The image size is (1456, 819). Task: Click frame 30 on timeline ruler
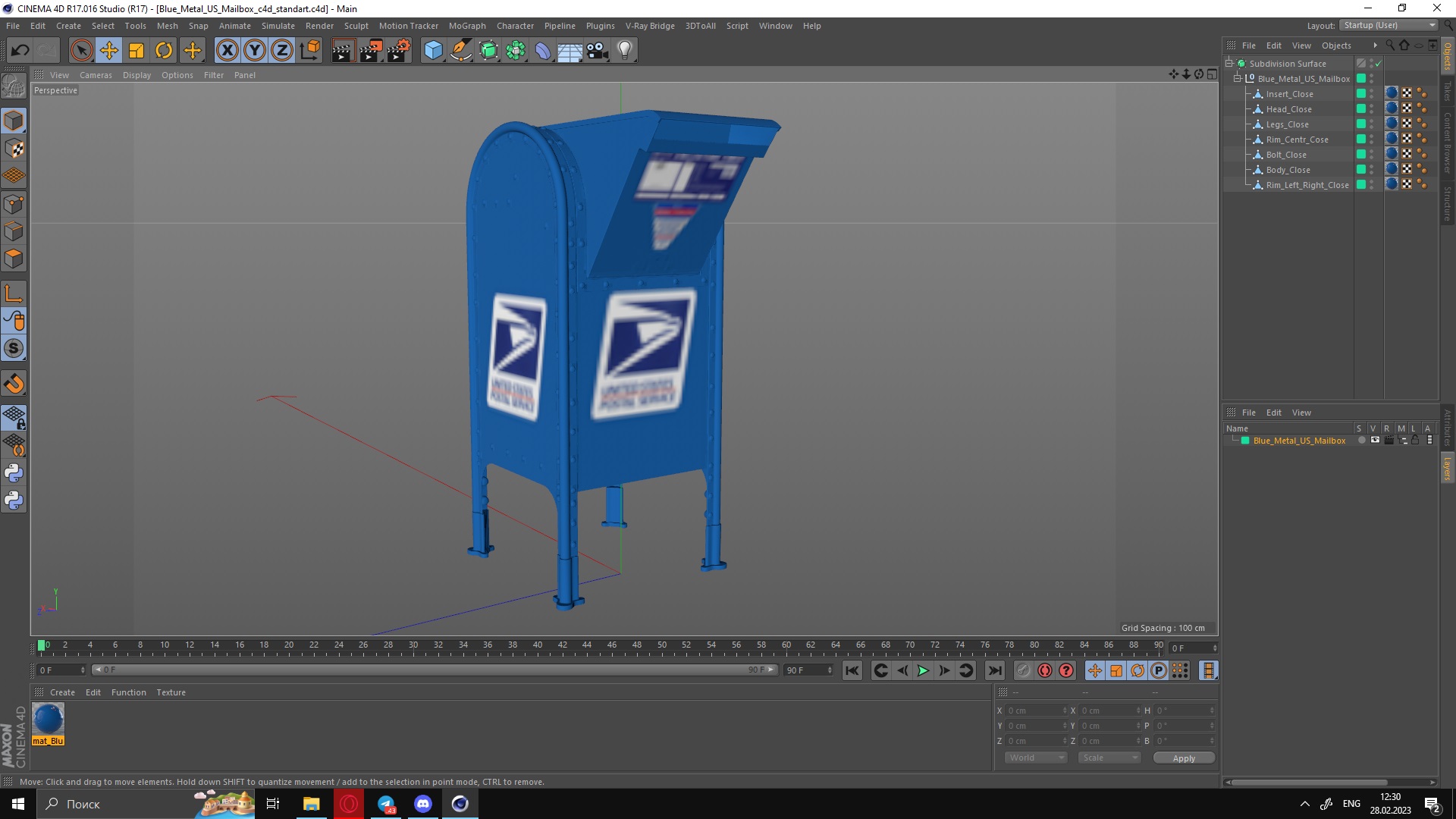point(413,645)
